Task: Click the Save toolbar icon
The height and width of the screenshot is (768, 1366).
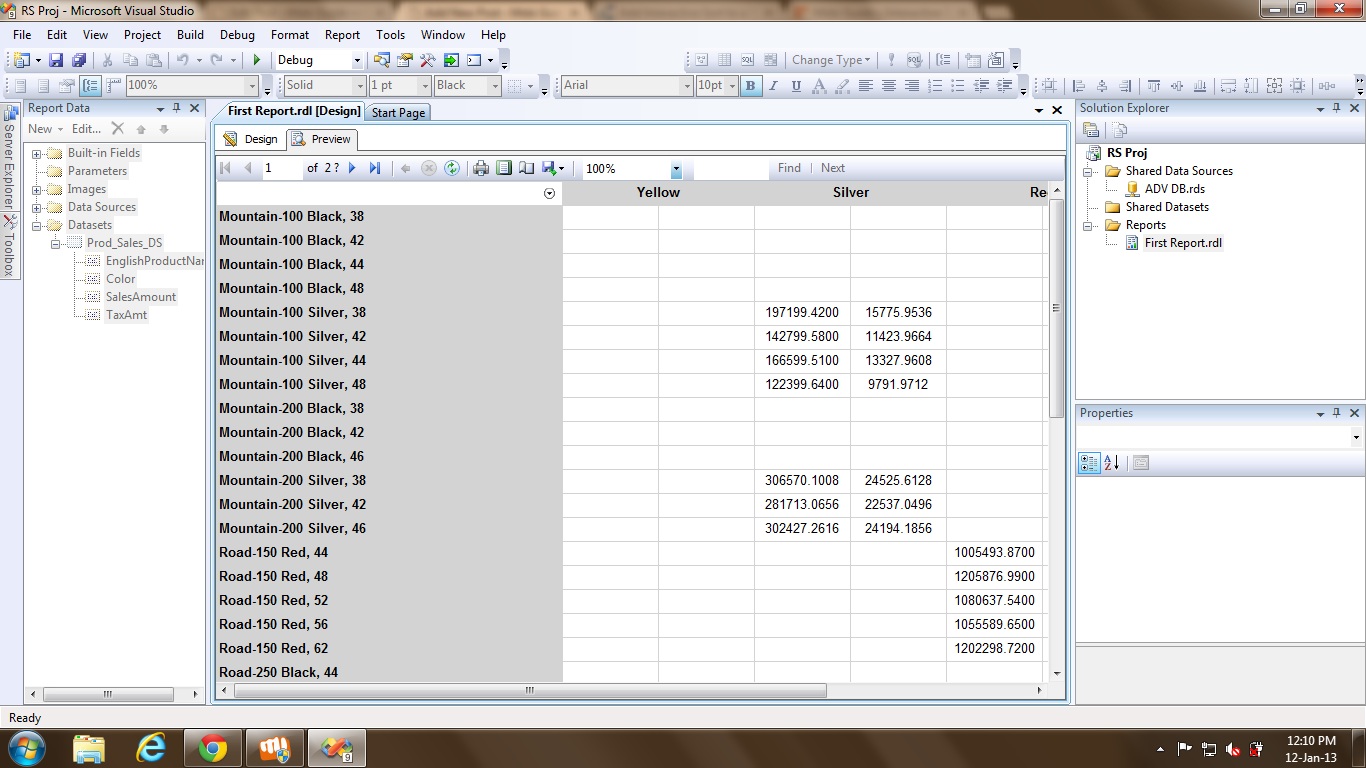Action: pyautogui.click(x=56, y=61)
